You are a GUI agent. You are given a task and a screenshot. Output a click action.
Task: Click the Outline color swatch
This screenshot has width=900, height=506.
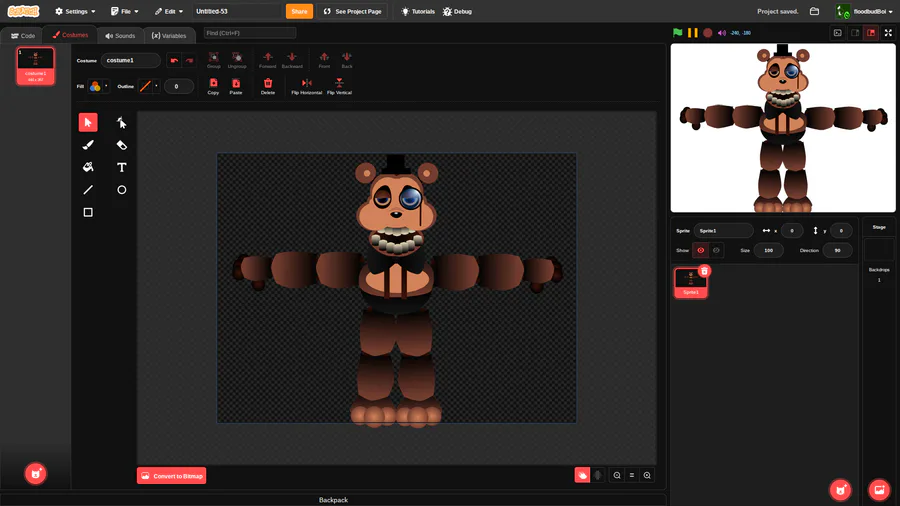(x=145, y=86)
